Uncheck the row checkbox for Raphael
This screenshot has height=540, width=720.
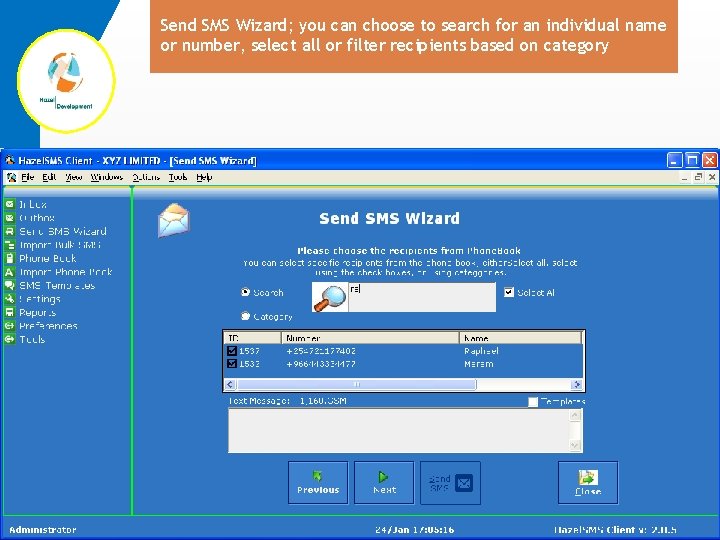(x=232, y=351)
